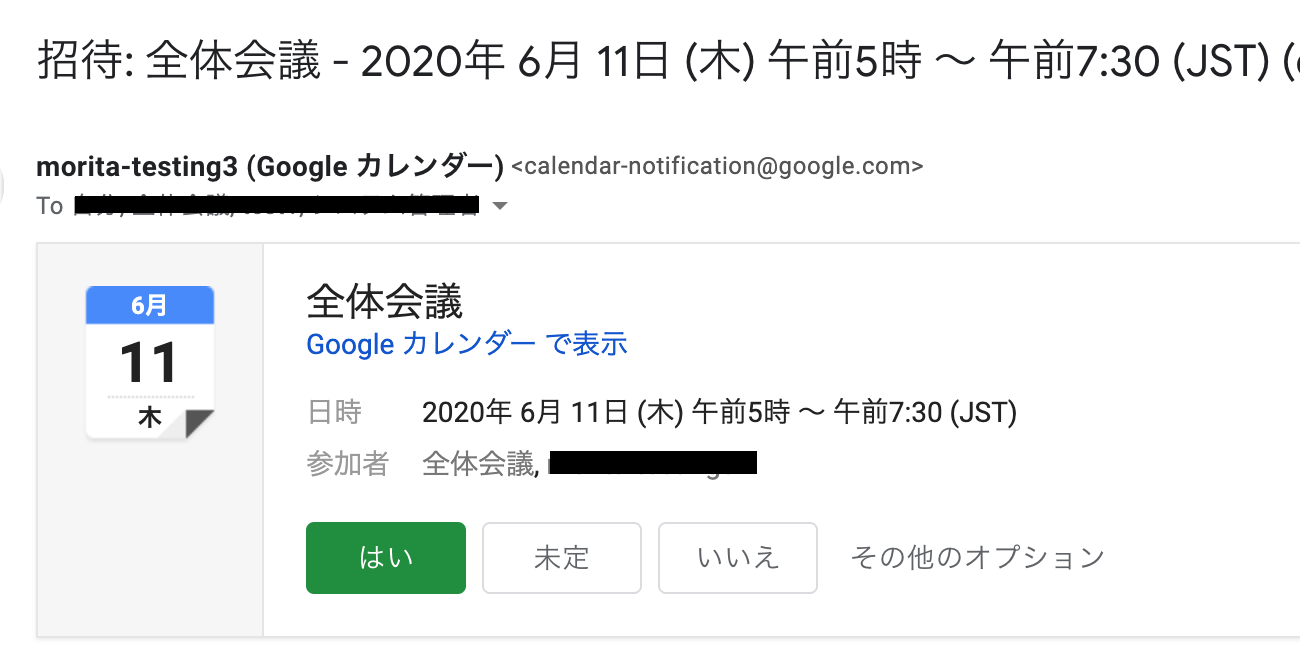The height and width of the screenshot is (664, 1300).
Task: Respond 未定 to the invitation
Action: [x=561, y=558]
